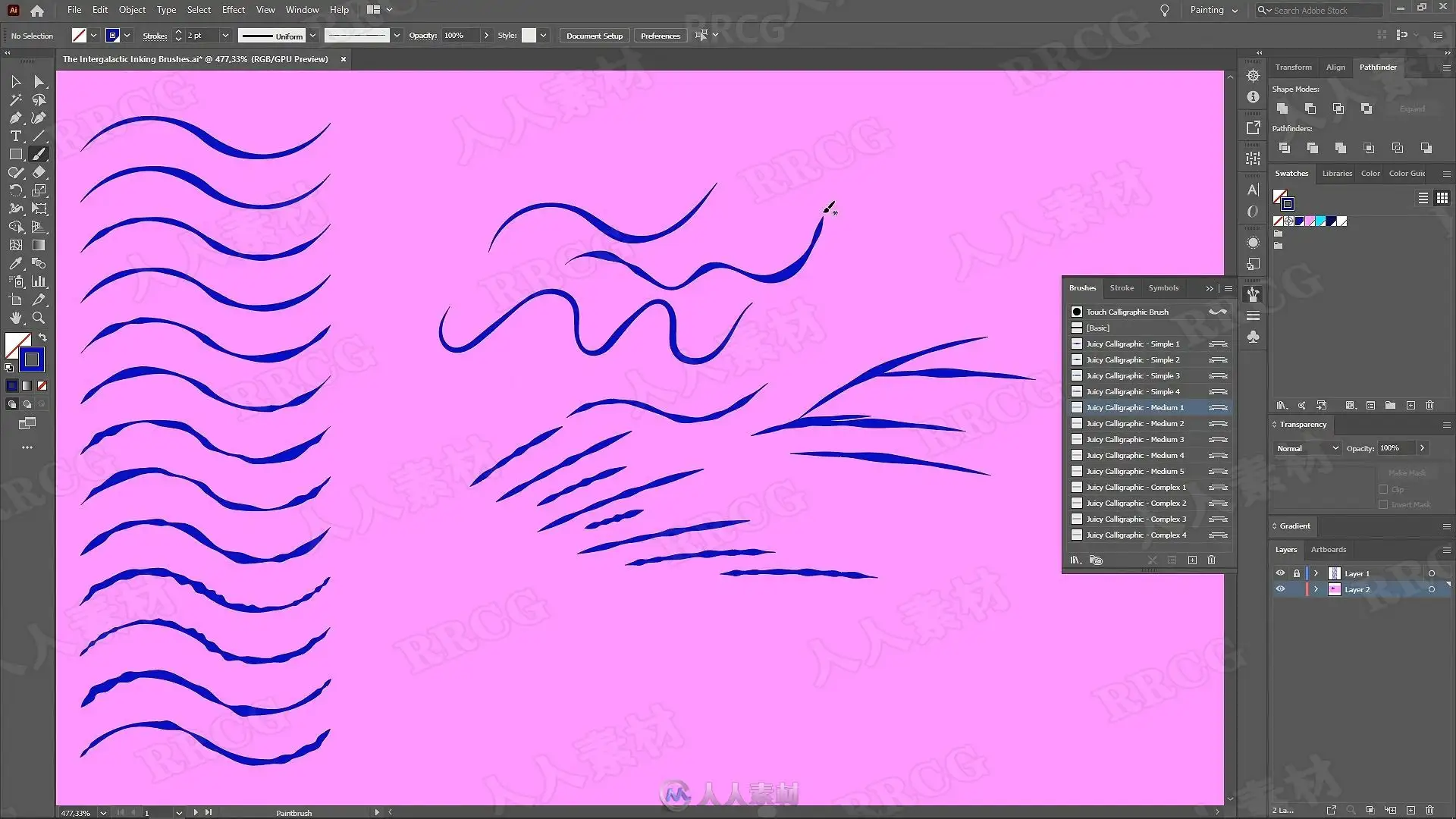
Task: Choose the Rotate tool
Action: click(x=16, y=190)
